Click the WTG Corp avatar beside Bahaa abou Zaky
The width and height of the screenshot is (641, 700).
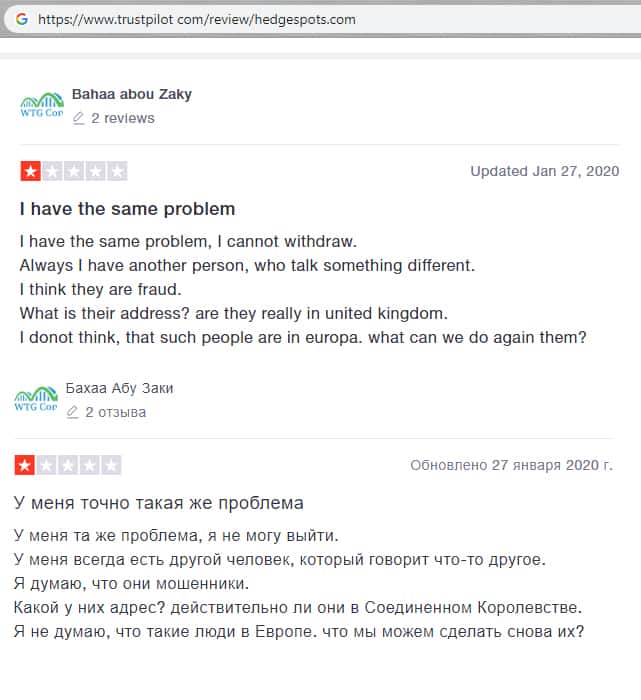click(41, 105)
